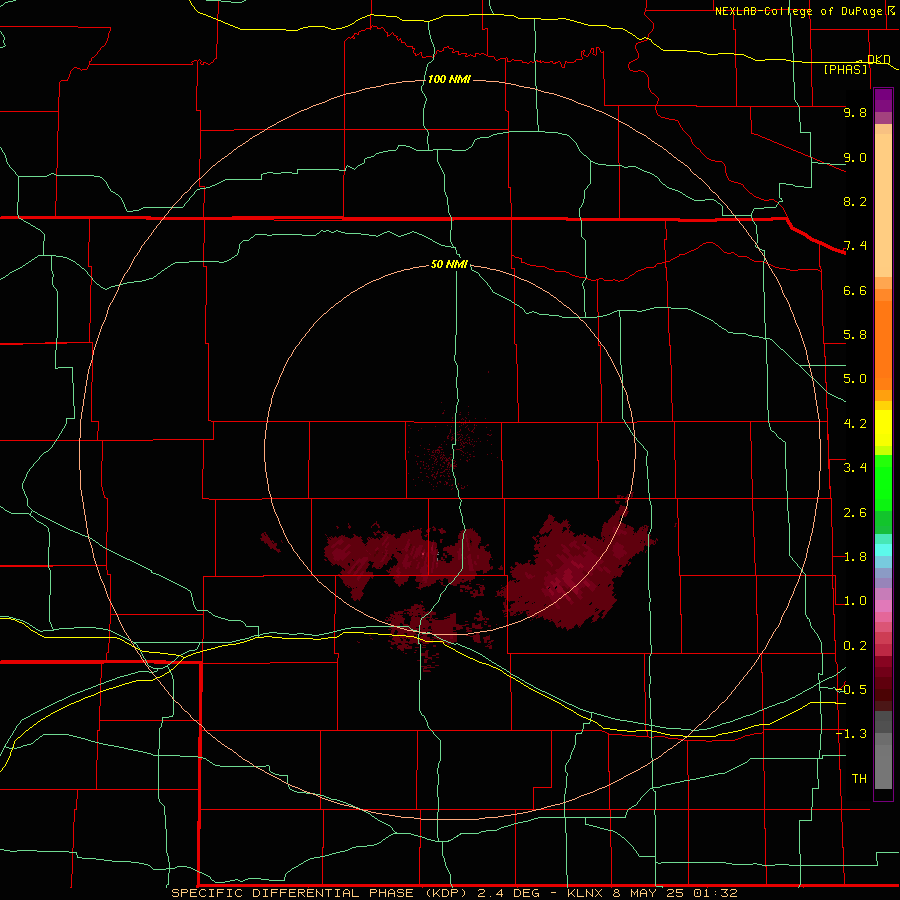Click the NEXLAB logo glyph beside DuPage
This screenshot has width=900, height=900.
pos(891,10)
